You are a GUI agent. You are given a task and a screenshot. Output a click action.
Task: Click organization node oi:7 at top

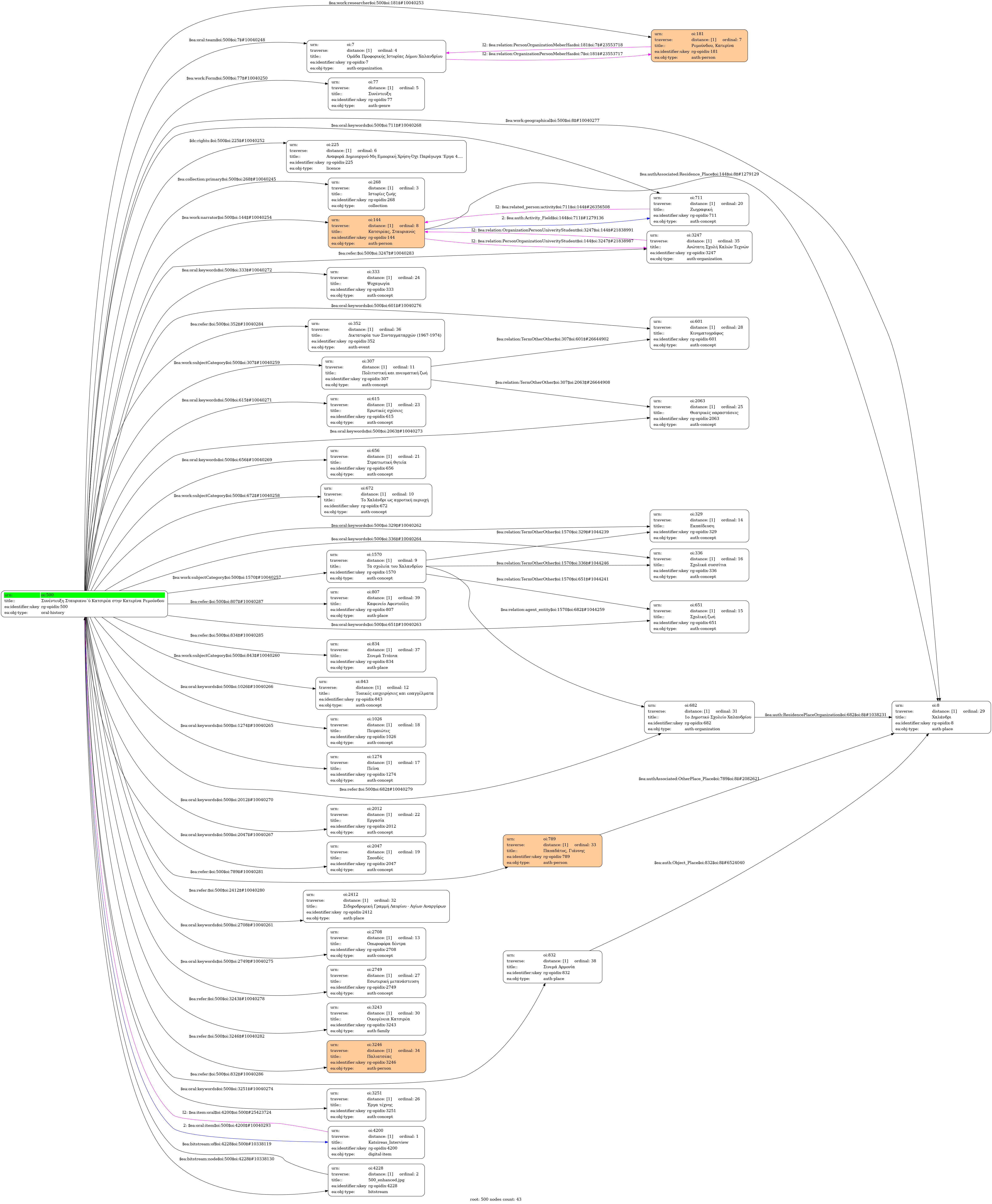(x=376, y=57)
